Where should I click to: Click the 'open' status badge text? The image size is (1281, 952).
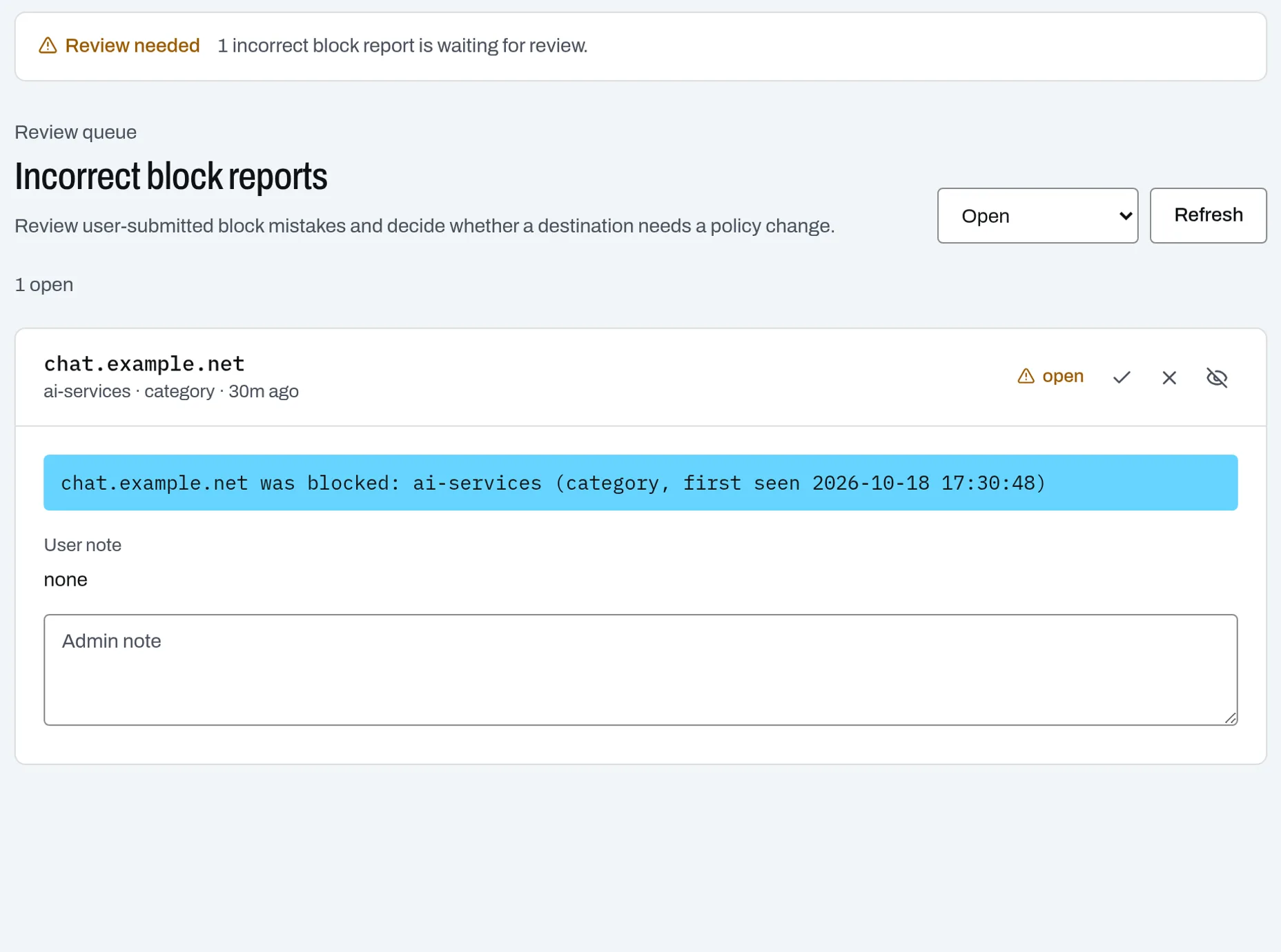click(1062, 376)
